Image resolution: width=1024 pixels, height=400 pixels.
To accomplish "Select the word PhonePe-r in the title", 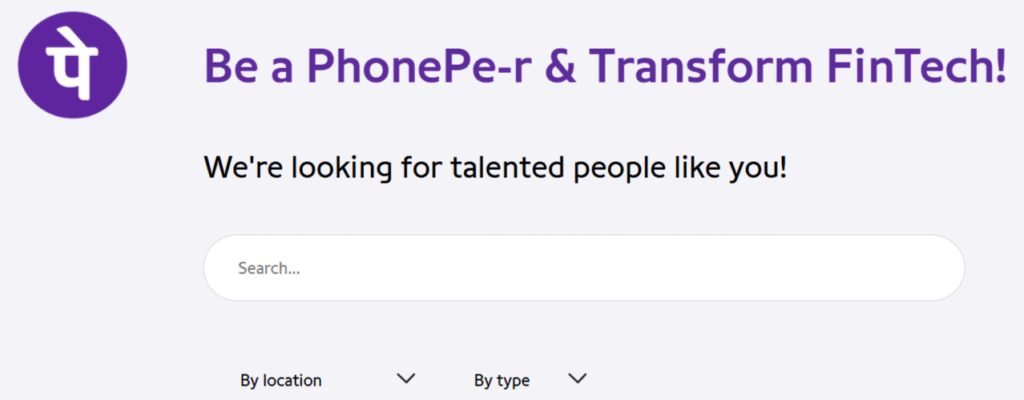I will (x=418, y=67).
